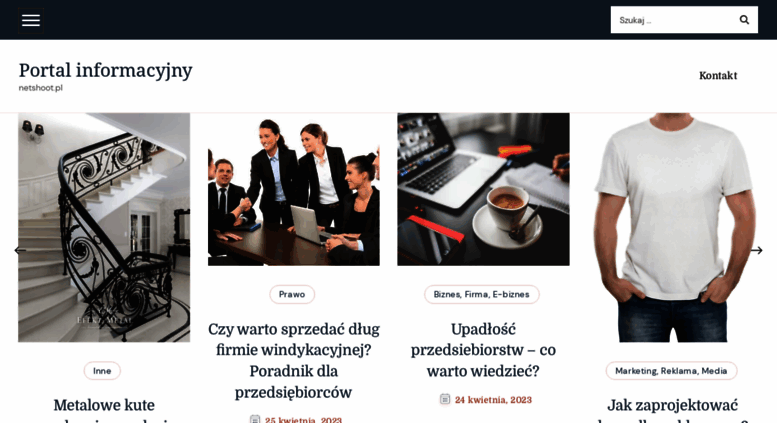Focus the Szukaj search field
777x423 pixels.
(x=672, y=20)
